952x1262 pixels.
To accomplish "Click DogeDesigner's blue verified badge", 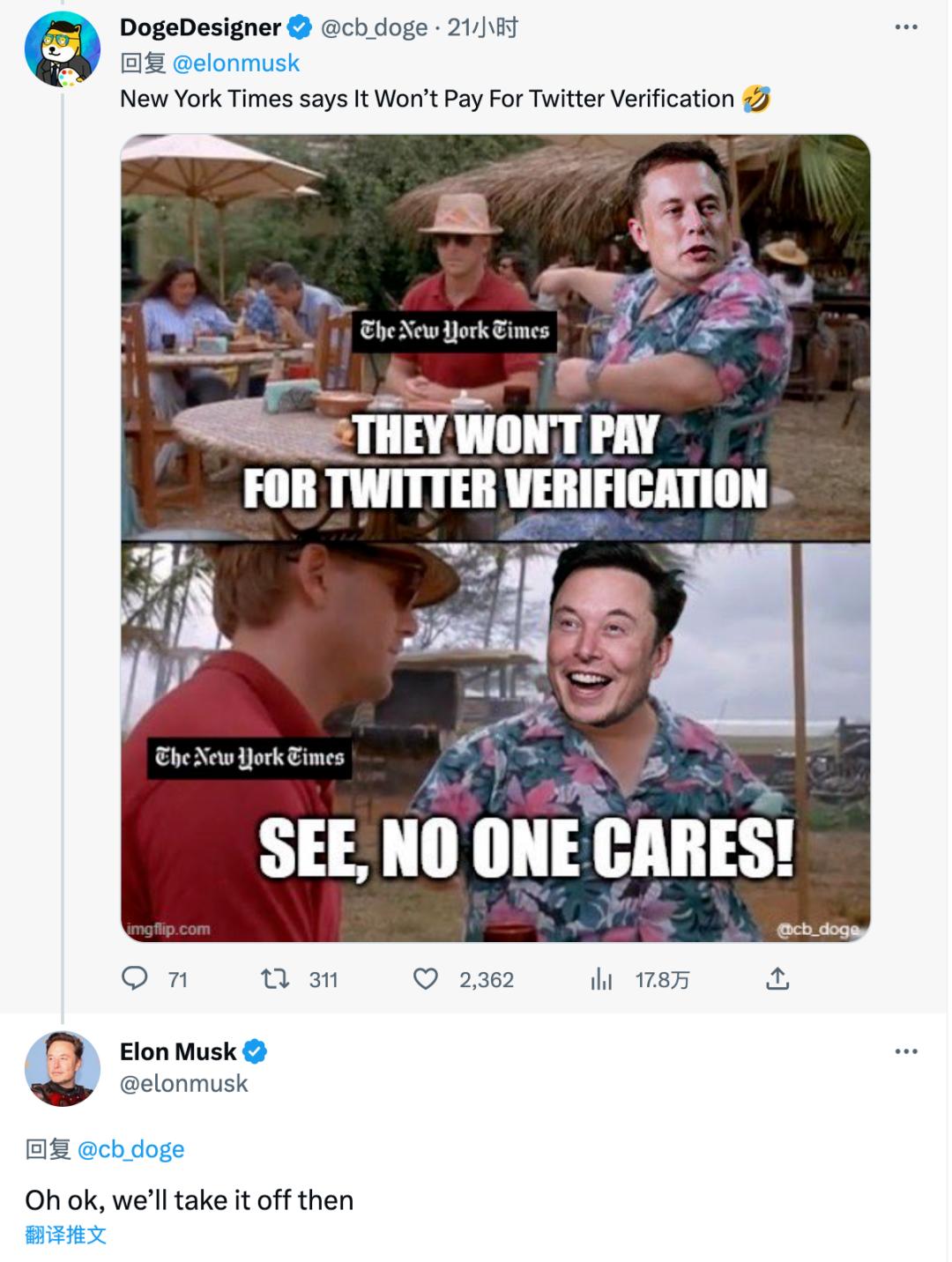I will pyautogui.click(x=301, y=28).
